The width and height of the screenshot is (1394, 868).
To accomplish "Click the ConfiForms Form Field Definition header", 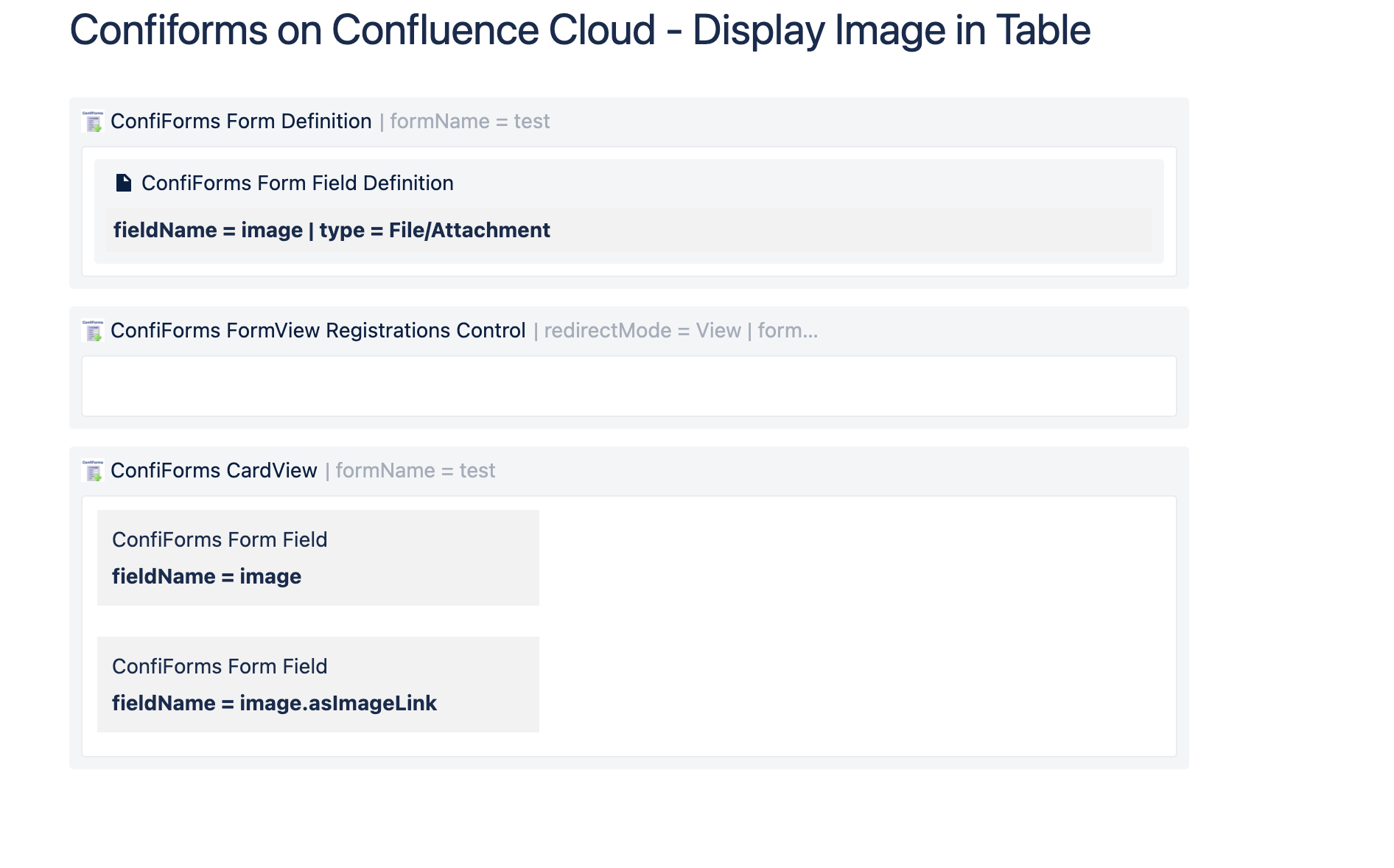I will [x=298, y=183].
